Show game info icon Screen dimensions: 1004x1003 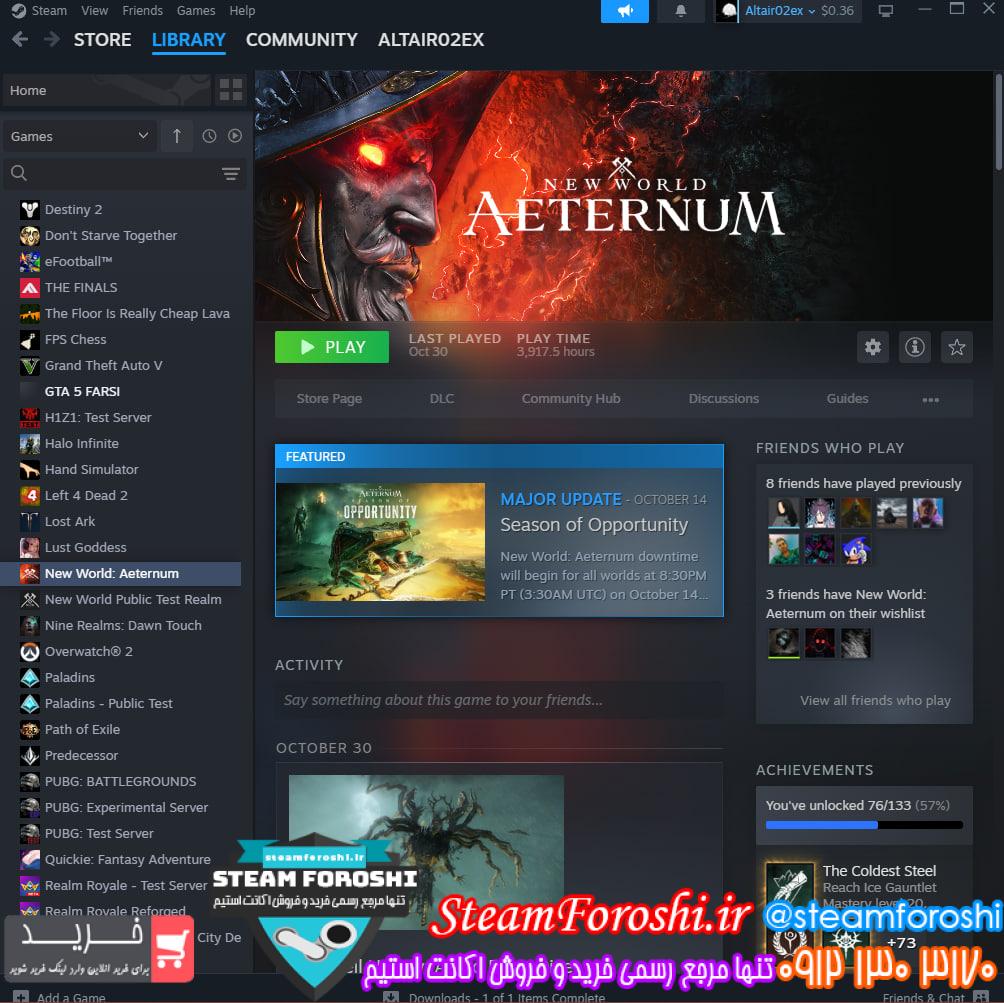click(914, 347)
